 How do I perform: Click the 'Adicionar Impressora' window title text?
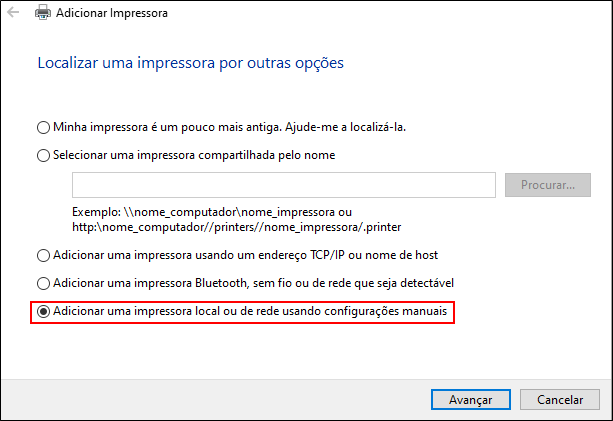[x=112, y=14]
